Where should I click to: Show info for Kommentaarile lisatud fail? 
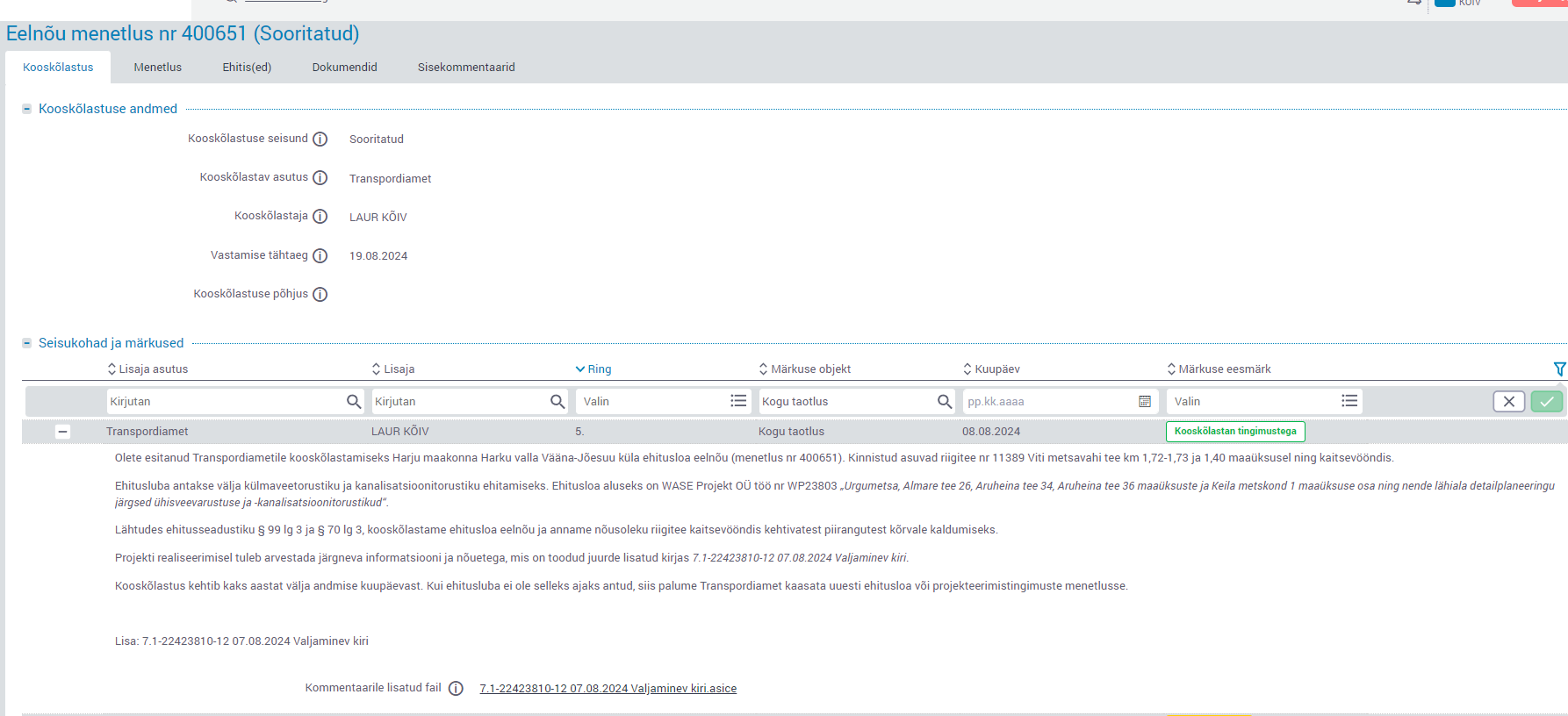click(456, 689)
